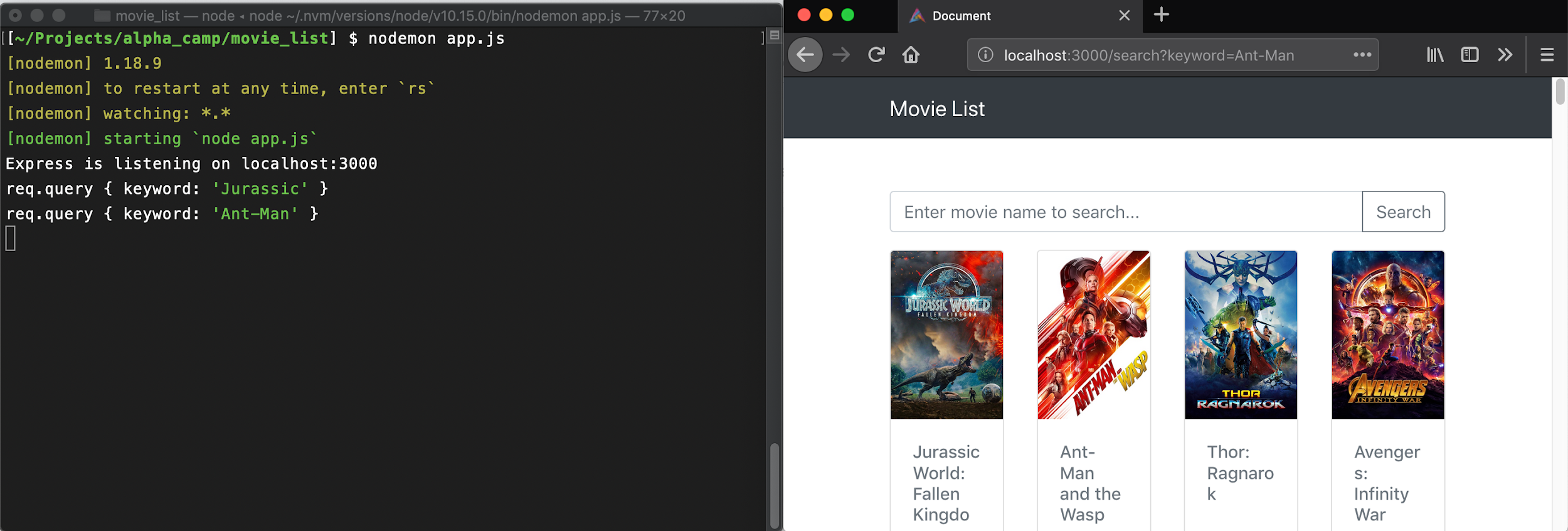
Task: Click the Thor: Ragnarok poster
Action: point(1240,335)
